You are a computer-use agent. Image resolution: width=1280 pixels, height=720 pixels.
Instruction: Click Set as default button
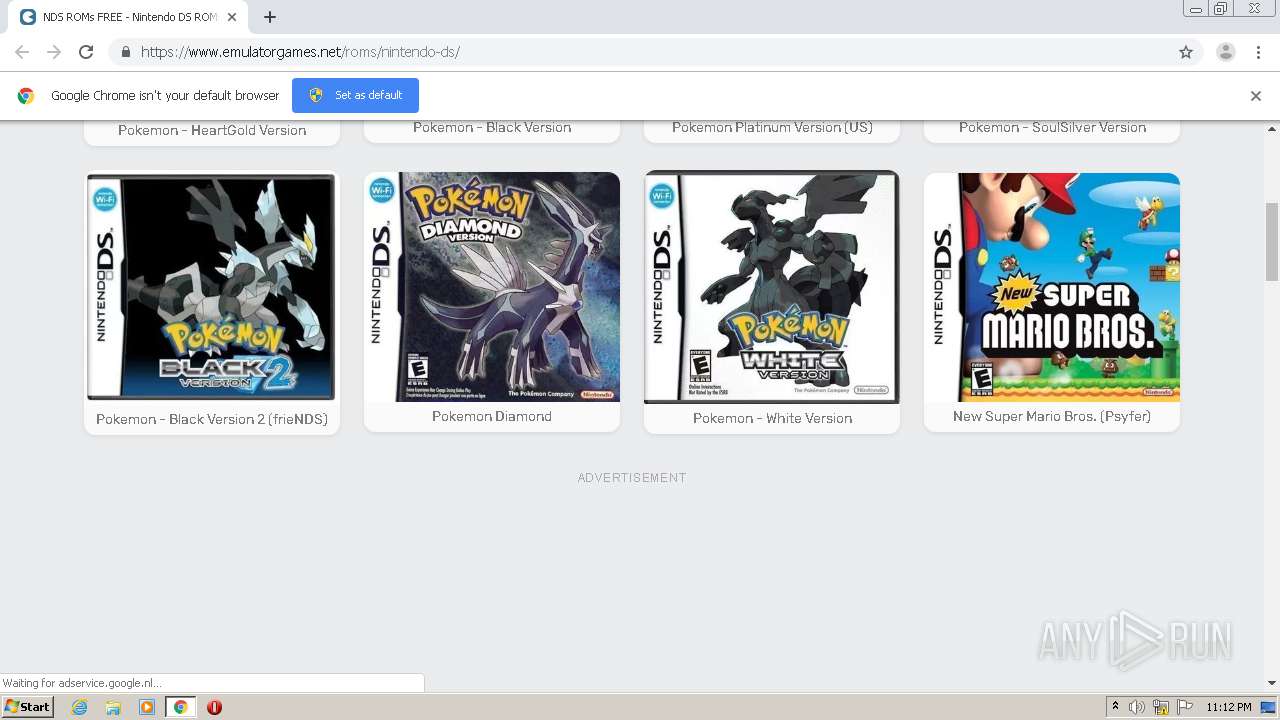click(x=355, y=95)
